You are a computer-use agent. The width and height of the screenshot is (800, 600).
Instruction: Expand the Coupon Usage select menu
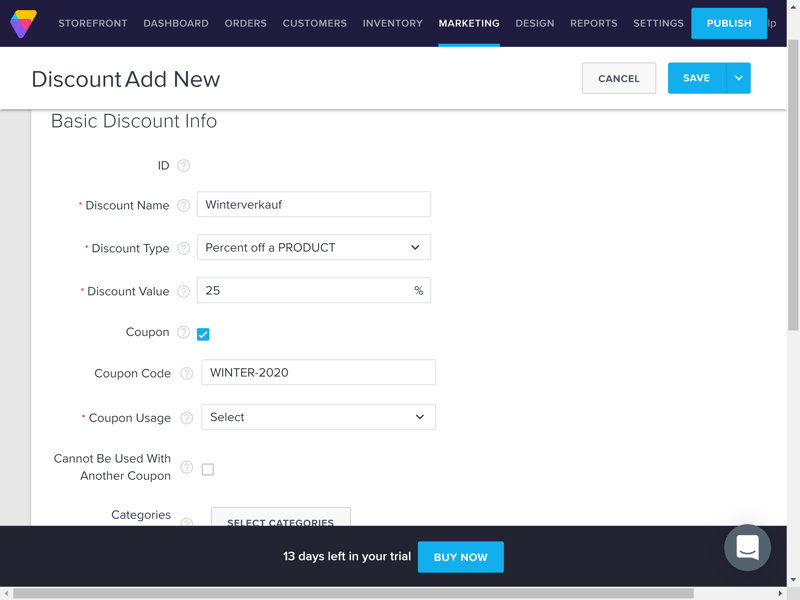point(318,417)
